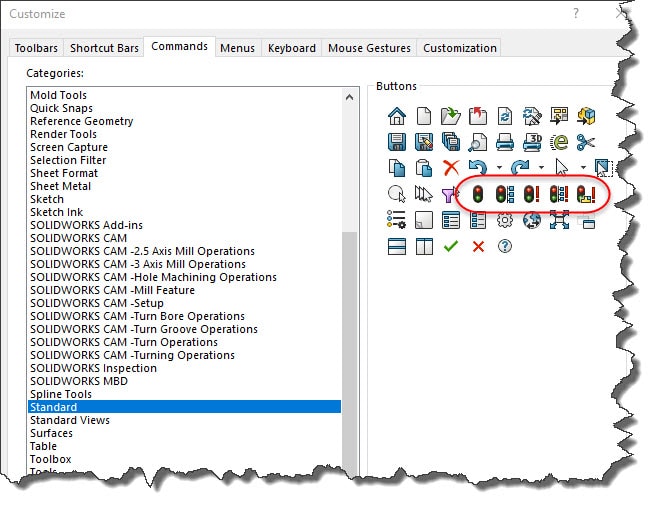Click the Cut scissors icon
Image resolution: width=658 pixels, height=510 pixels.
pos(586,142)
